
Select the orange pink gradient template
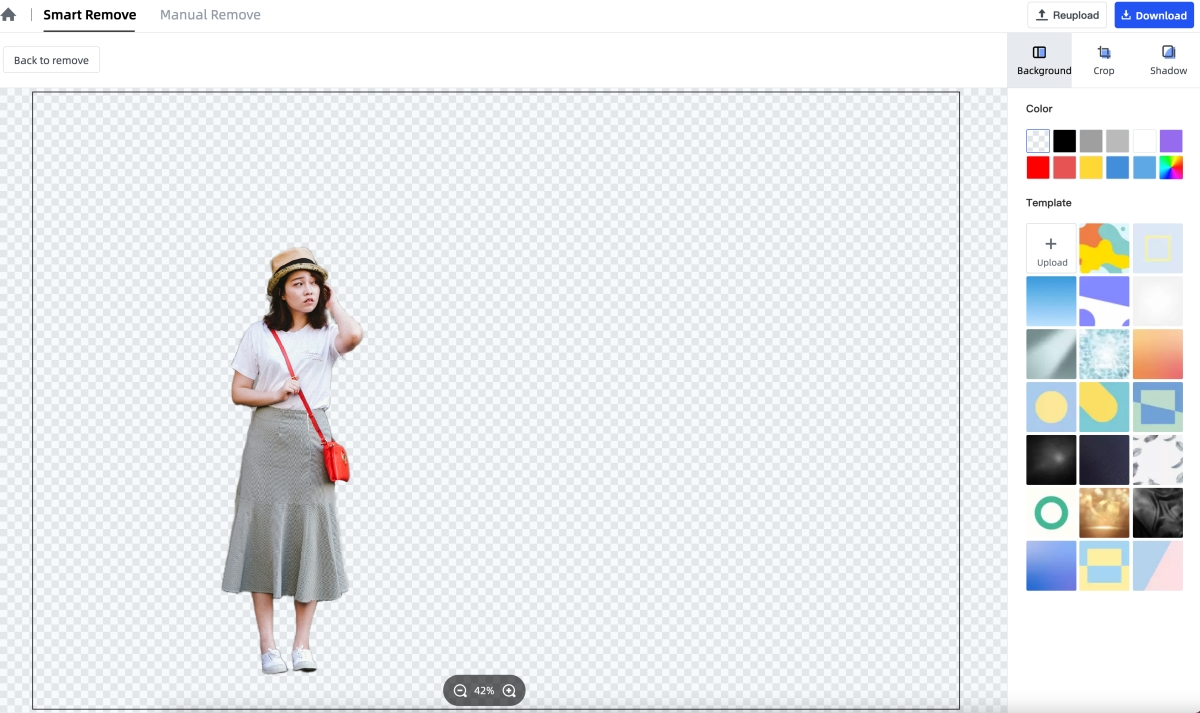[1158, 354]
